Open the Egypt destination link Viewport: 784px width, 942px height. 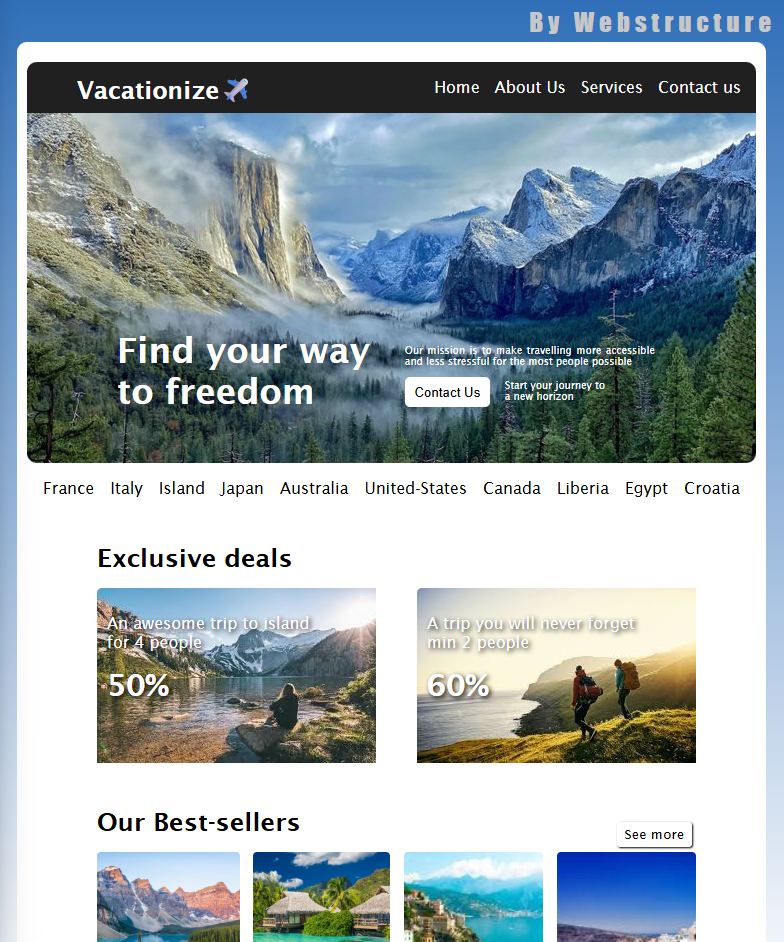pos(646,488)
